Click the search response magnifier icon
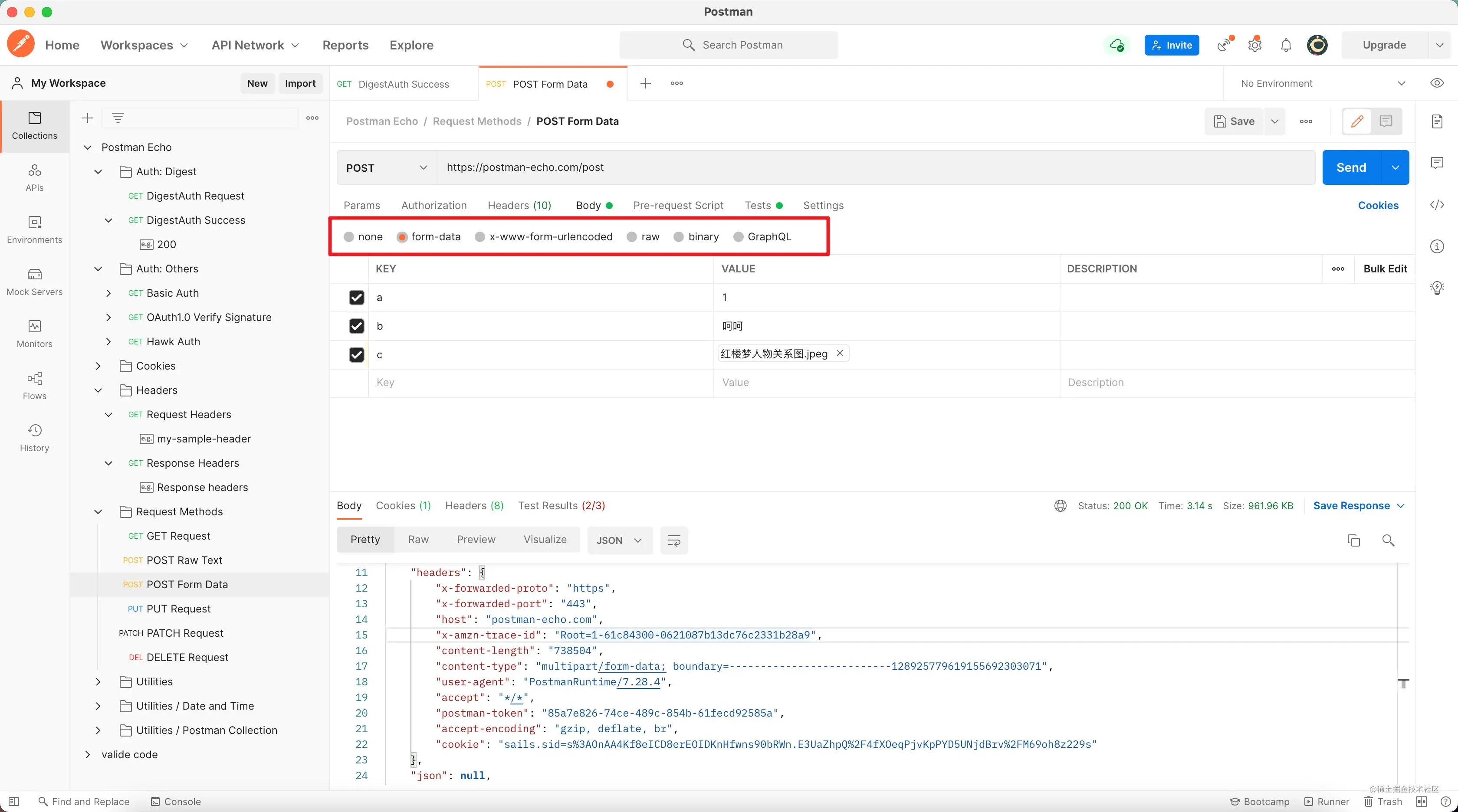Screen dimensions: 1458x812 click(1388, 540)
